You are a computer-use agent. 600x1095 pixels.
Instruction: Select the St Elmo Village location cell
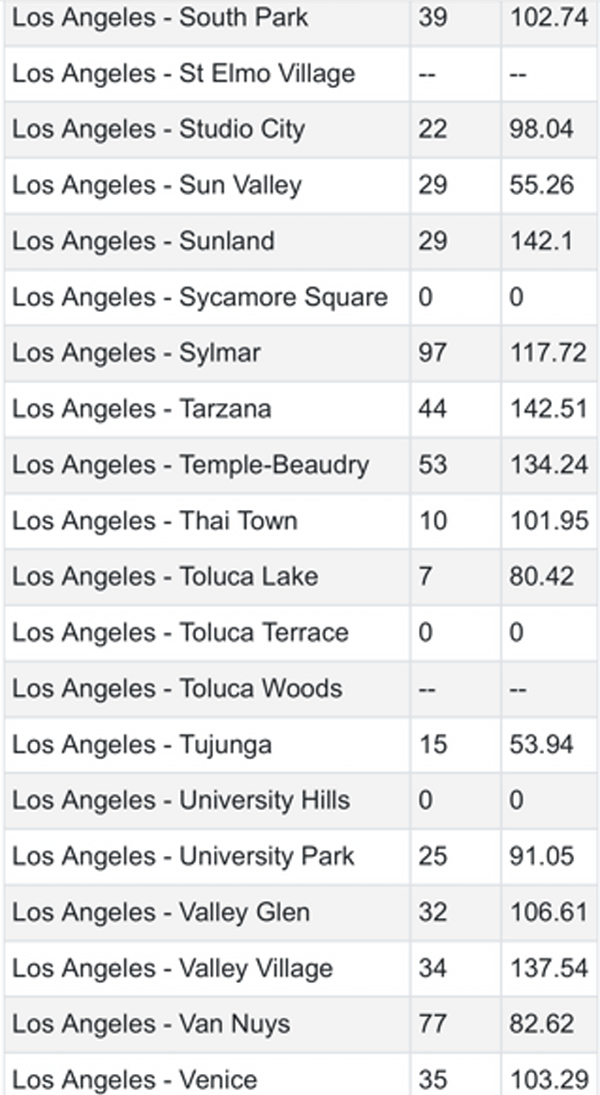[x=183, y=74]
